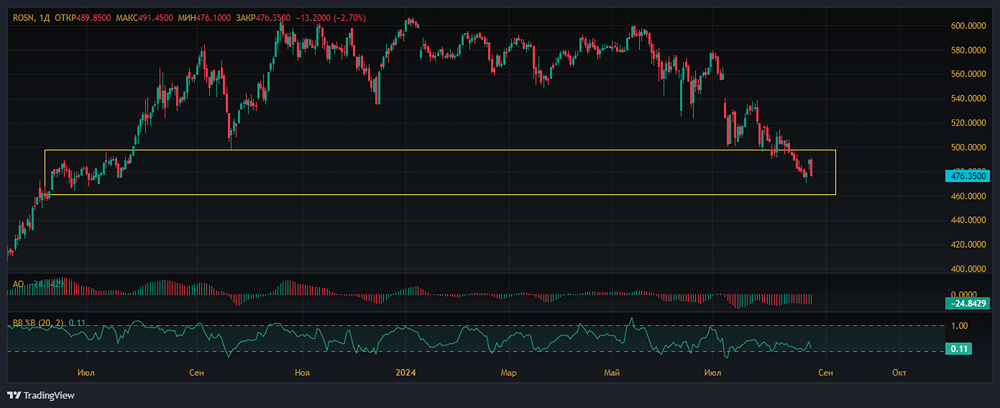Click the 476.3500 current price tag
Screen dimensions: 1000x408
point(967,175)
